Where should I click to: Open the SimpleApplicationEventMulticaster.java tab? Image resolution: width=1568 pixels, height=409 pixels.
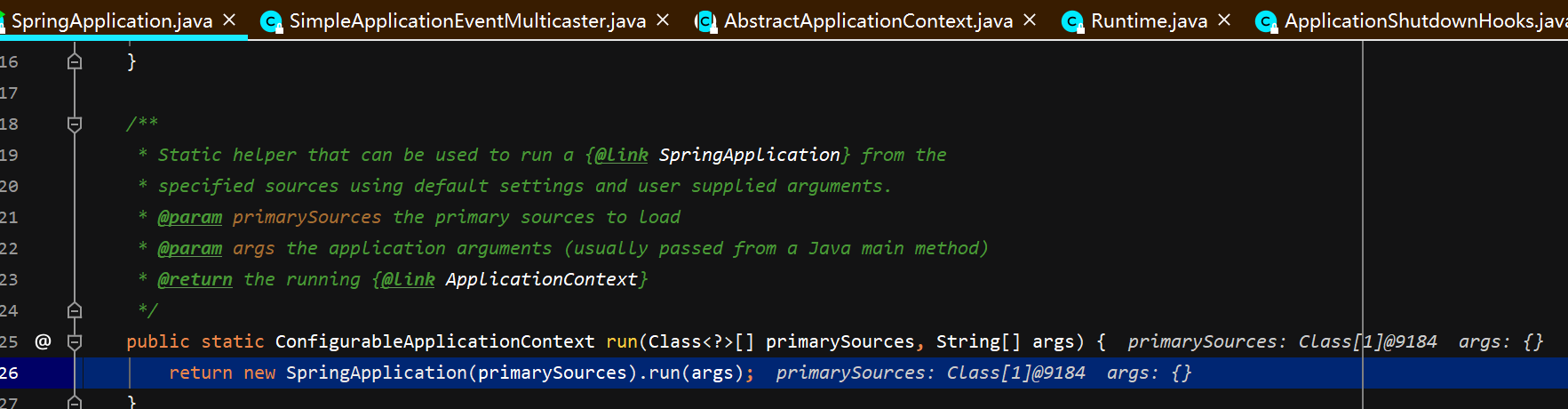tap(467, 20)
